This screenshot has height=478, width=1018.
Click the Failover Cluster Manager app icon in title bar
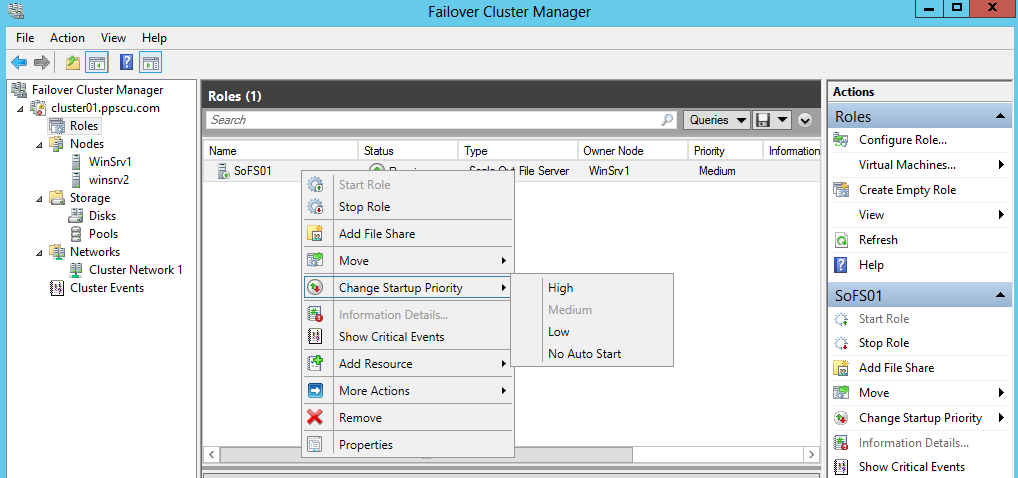pos(16,10)
